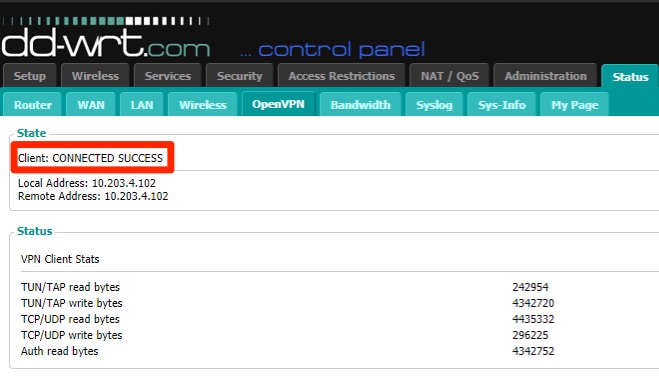Click the value 4342752

[533, 351]
